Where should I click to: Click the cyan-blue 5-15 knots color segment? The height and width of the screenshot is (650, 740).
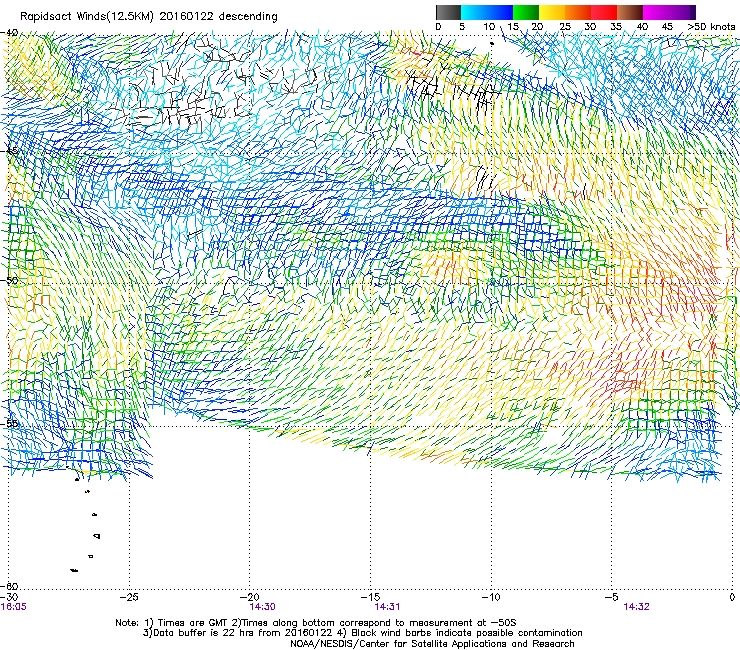pos(487,12)
